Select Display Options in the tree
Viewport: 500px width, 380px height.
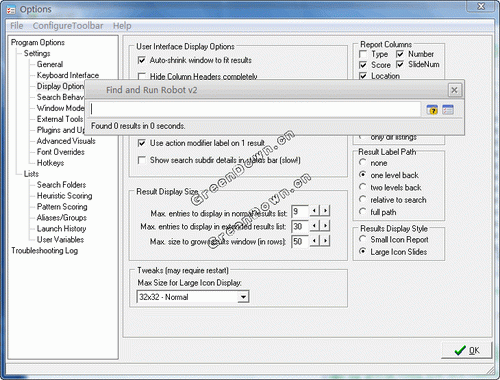(x=60, y=86)
